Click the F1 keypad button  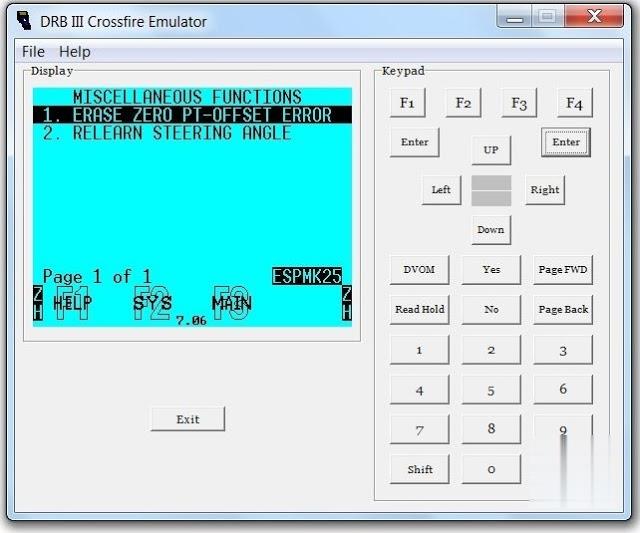pyautogui.click(x=407, y=103)
